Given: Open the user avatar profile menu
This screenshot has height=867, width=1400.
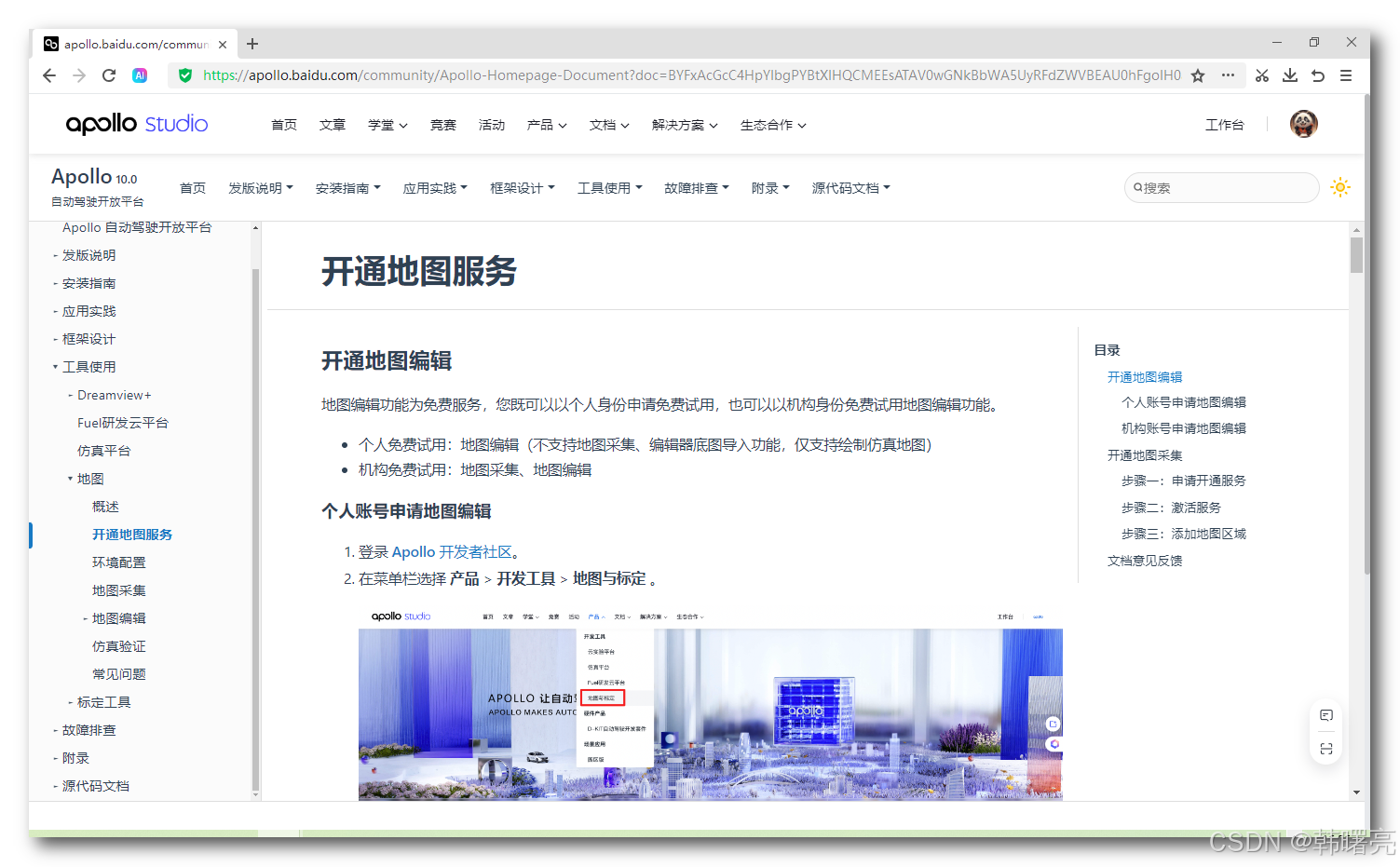Looking at the screenshot, I should 1304,124.
